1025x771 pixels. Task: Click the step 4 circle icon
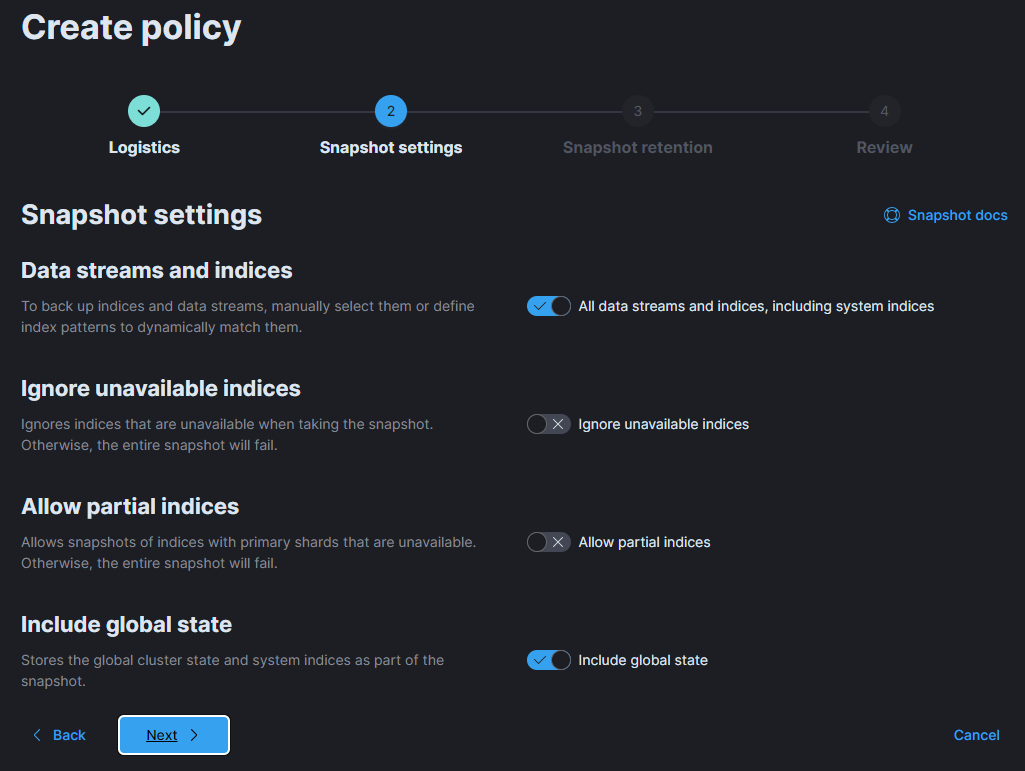tap(884, 111)
